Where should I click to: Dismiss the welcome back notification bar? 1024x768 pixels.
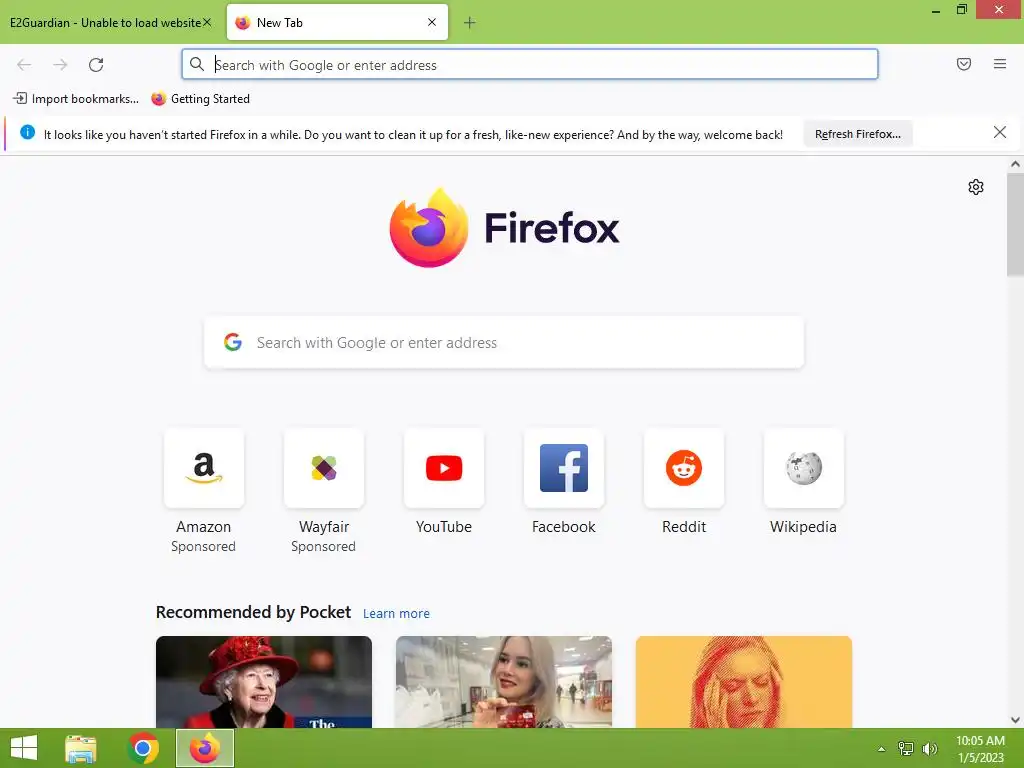pos(999,133)
